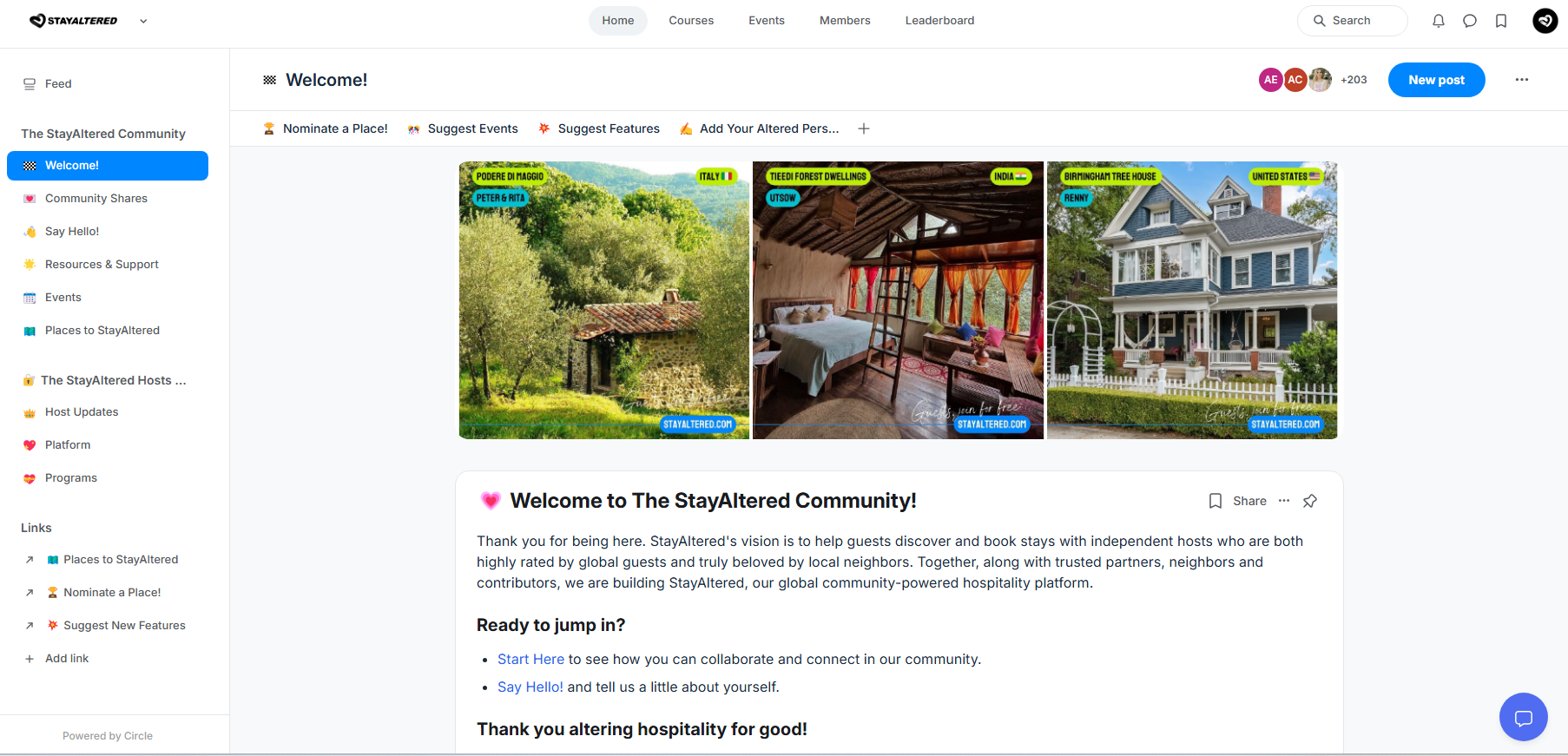The image size is (1568, 756).
Task: Select Suggest Features tab
Action: coord(599,128)
